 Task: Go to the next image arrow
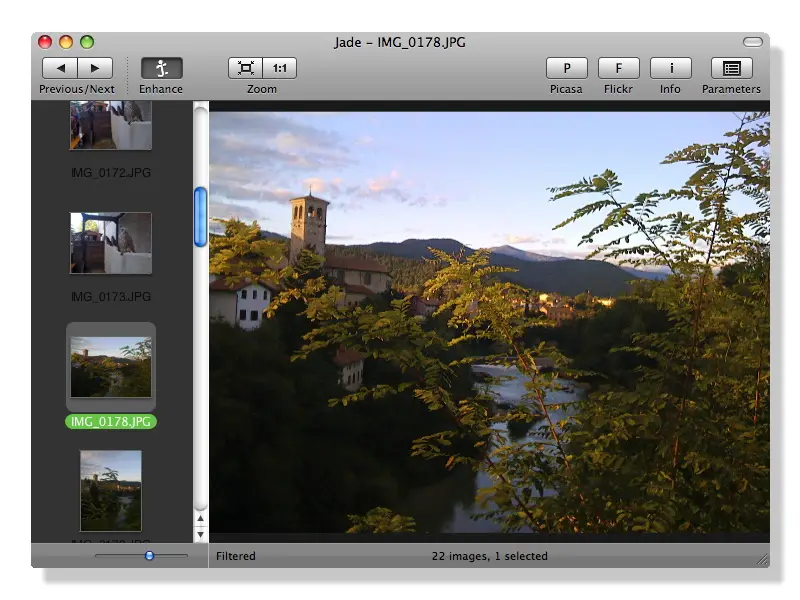tap(95, 68)
